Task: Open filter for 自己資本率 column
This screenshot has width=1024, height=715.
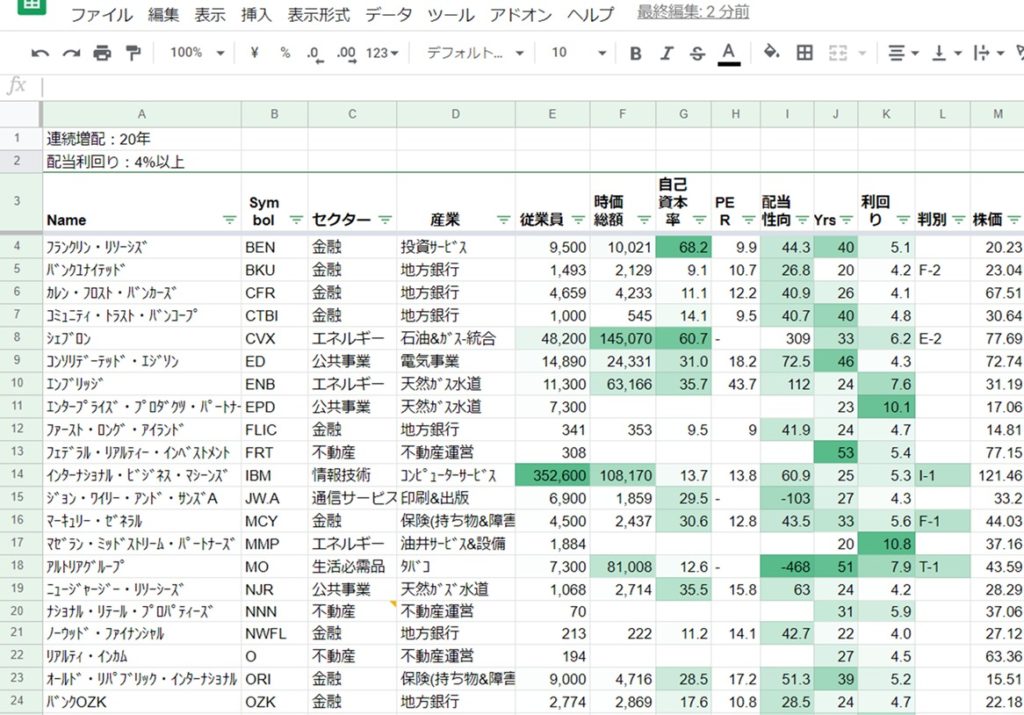Action: (699, 220)
